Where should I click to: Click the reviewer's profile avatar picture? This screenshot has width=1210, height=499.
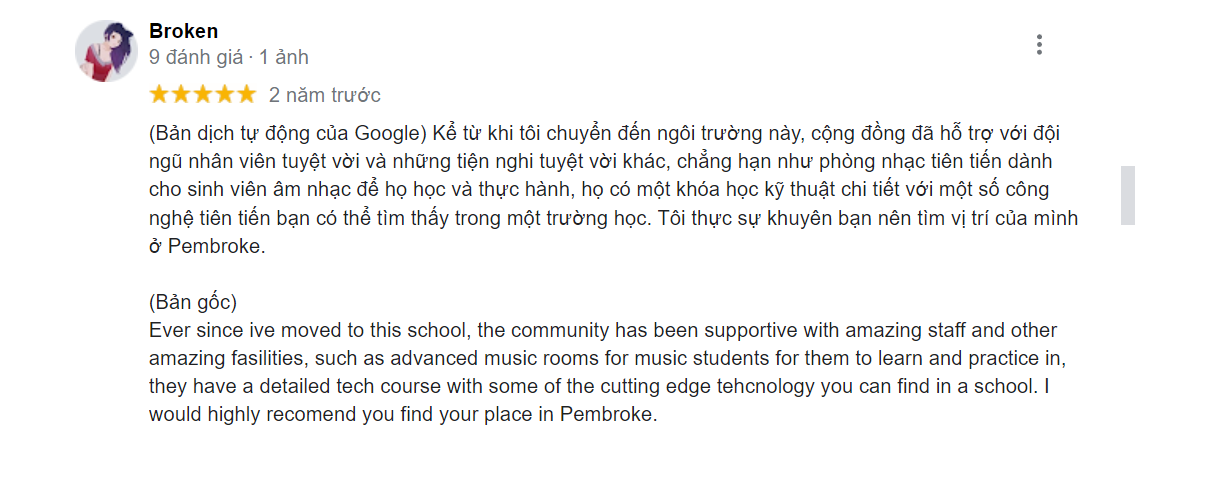106,51
